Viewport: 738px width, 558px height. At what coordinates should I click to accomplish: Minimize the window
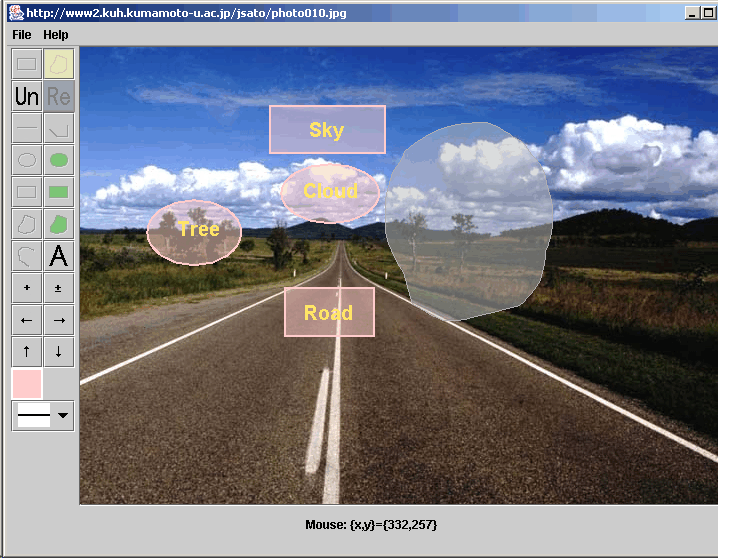coord(691,13)
